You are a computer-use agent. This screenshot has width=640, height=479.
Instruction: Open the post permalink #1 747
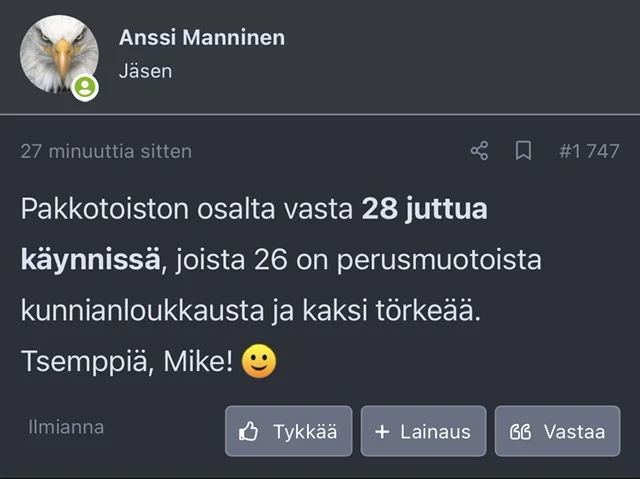click(x=589, y=152)
